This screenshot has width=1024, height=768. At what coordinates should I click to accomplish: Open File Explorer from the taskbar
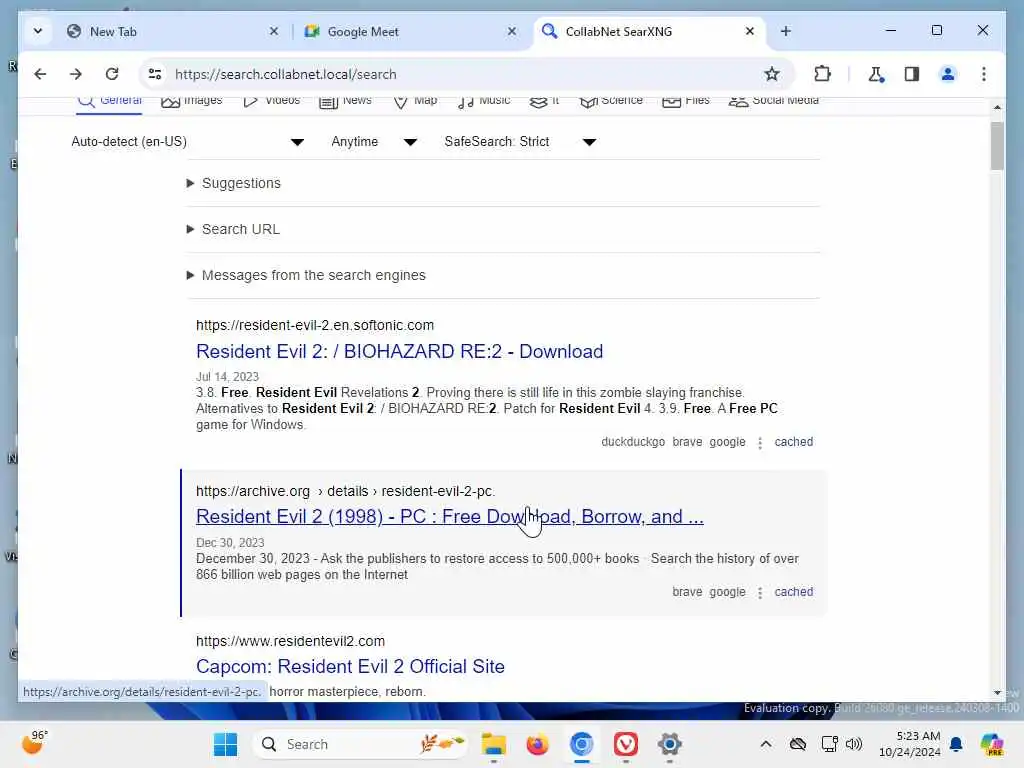click(x=494, y=744)
